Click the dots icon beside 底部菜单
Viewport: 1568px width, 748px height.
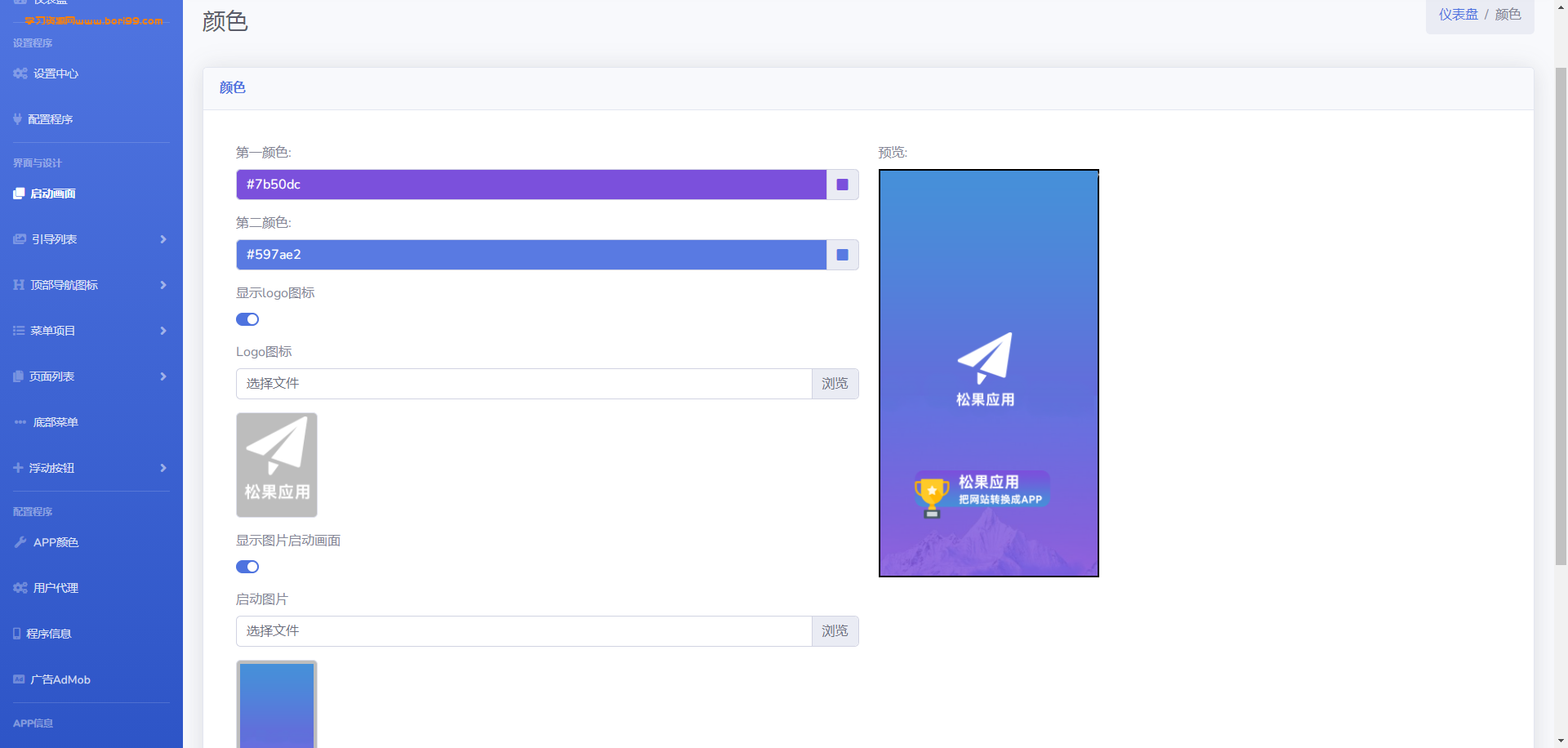pos(20,422)
